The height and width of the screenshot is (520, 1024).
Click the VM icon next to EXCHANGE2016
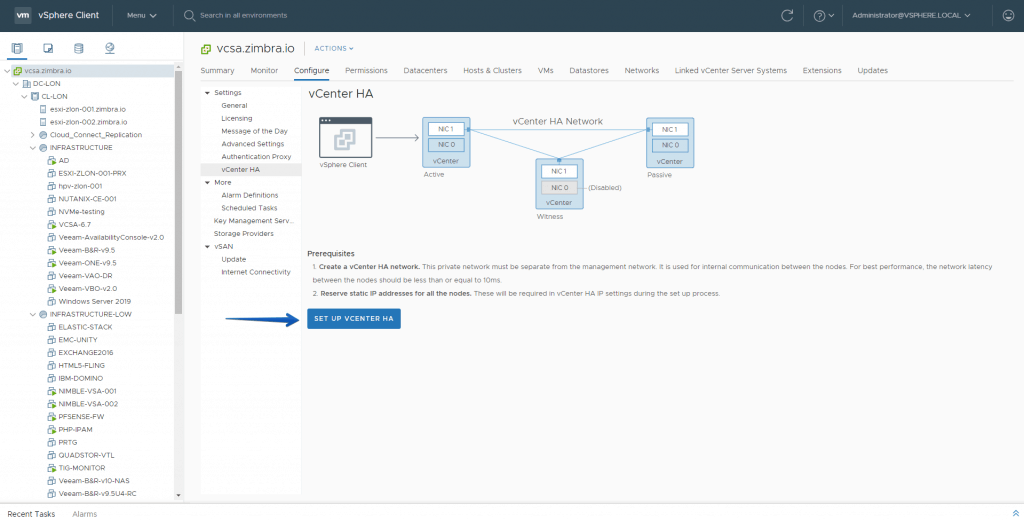pos(52,353)
